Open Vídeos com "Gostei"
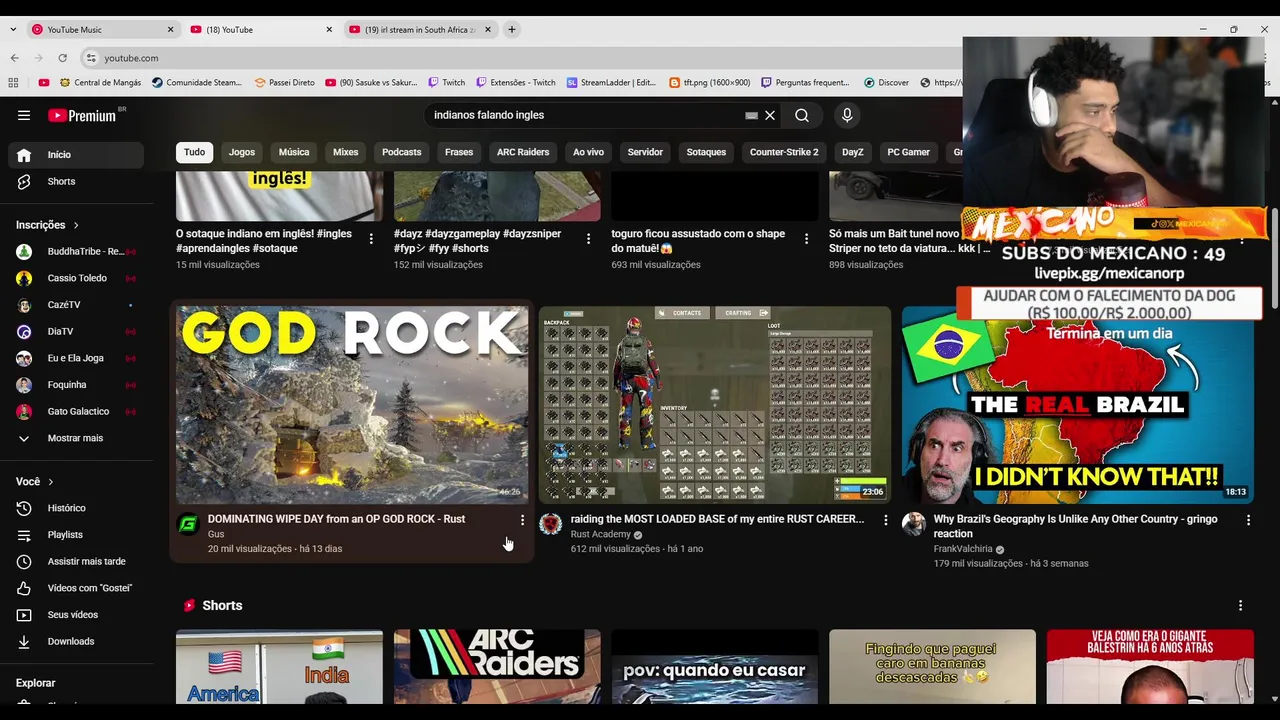 coord(76,588)
